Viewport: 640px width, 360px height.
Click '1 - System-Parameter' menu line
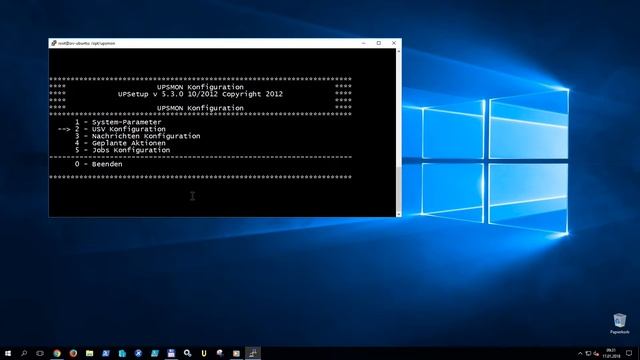[x=118, y=122]
